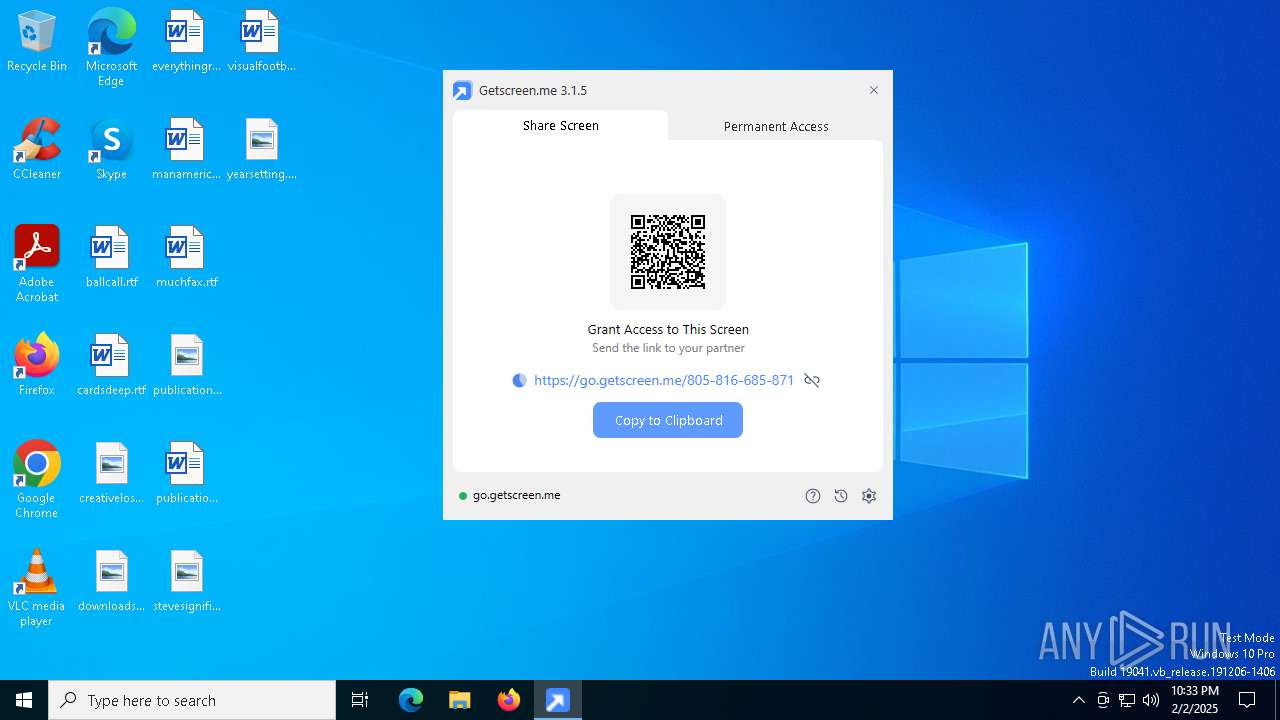1280x720 pixels.
Task: Click the taskbar search box
Action: coord(192,700)
